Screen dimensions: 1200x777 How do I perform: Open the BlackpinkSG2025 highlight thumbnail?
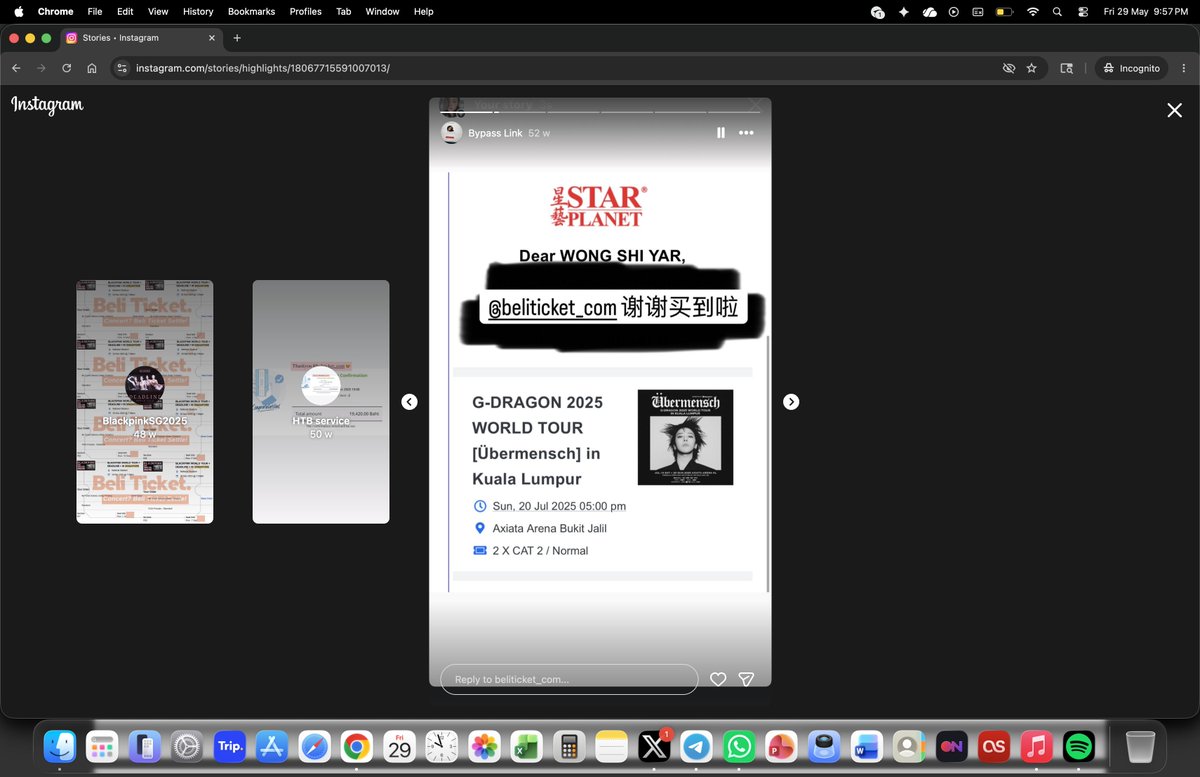pos(145,401)
